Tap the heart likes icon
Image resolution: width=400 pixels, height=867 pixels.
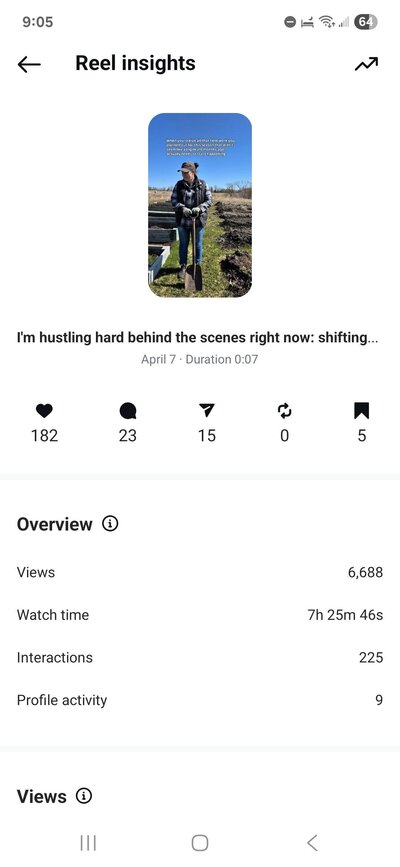pos(44,410)
